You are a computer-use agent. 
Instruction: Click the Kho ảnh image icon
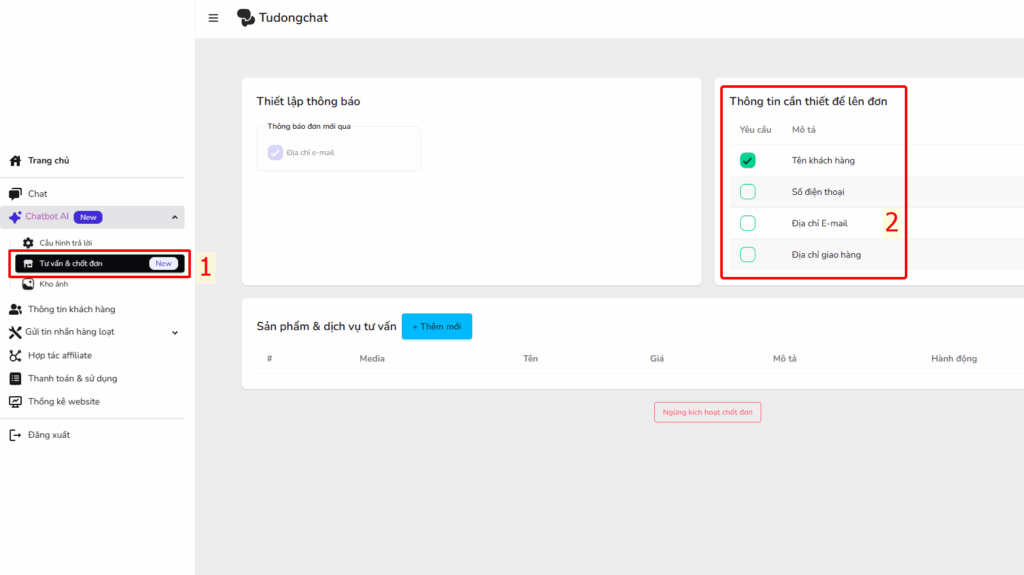click(x=28, y=284)
